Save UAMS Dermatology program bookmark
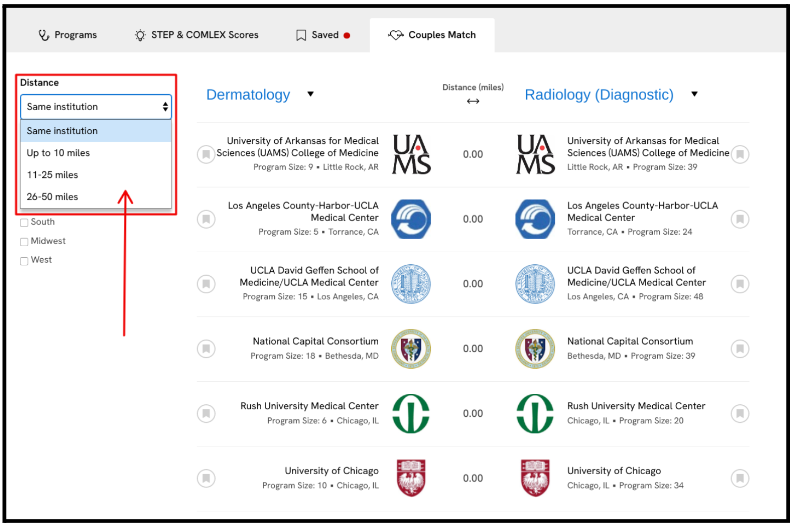Image resolution: width=794 pixels, height=525 pixels. 206,154
